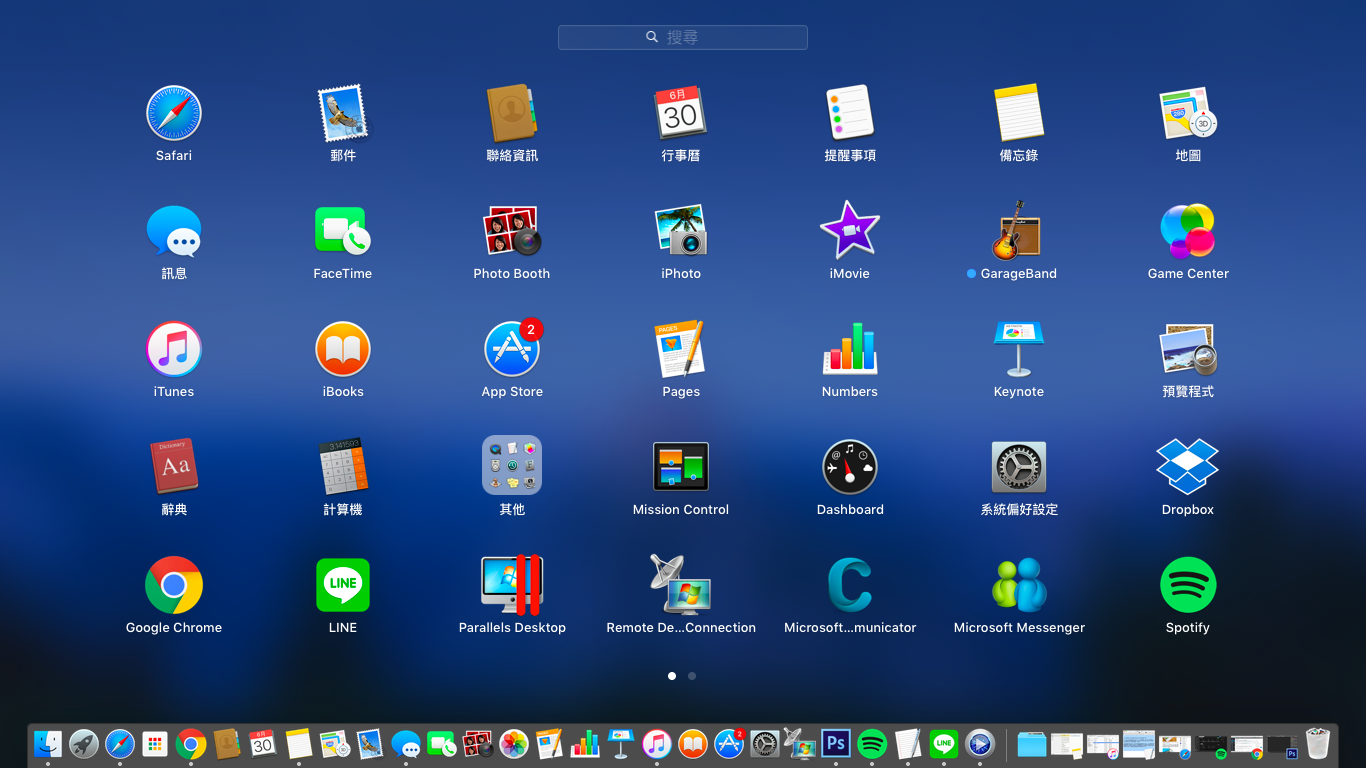Open Google Chrome in Launchpad grid
The height and width of the screenshot is (768, 1366).
(174, 585)
